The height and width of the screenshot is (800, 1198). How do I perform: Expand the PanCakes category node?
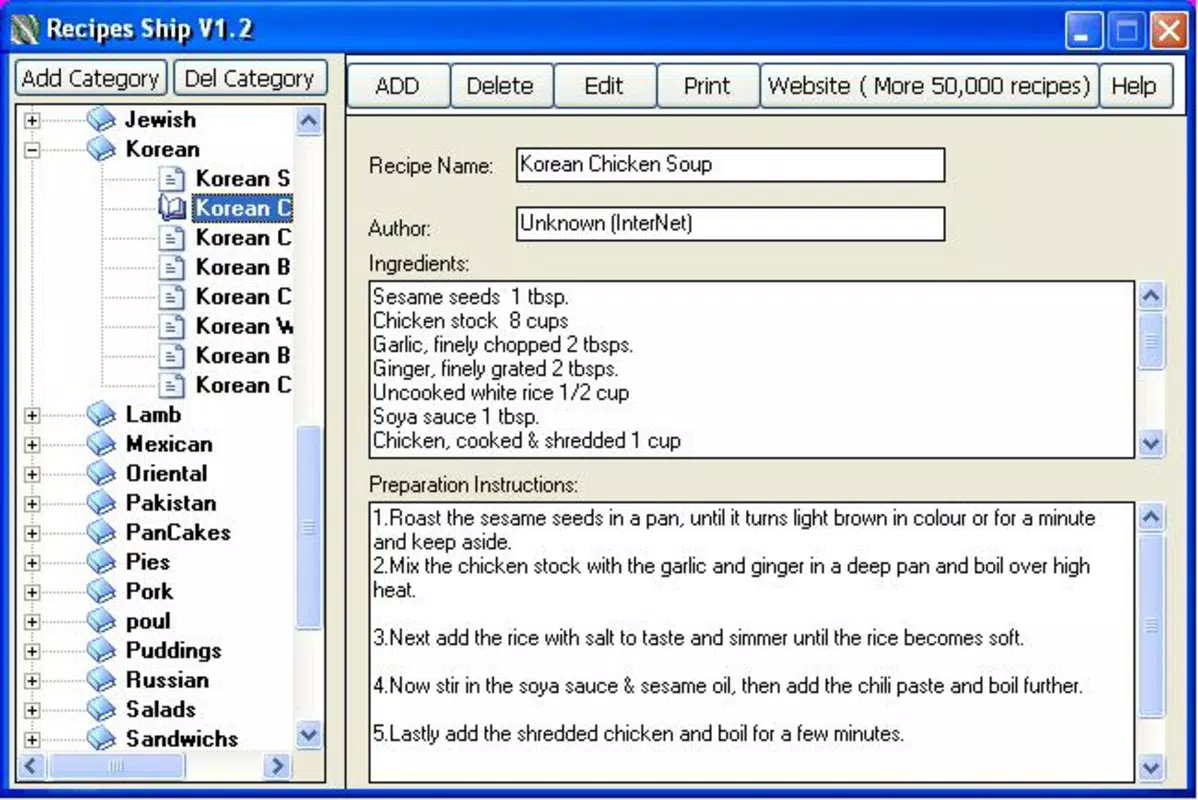[32, 533]
